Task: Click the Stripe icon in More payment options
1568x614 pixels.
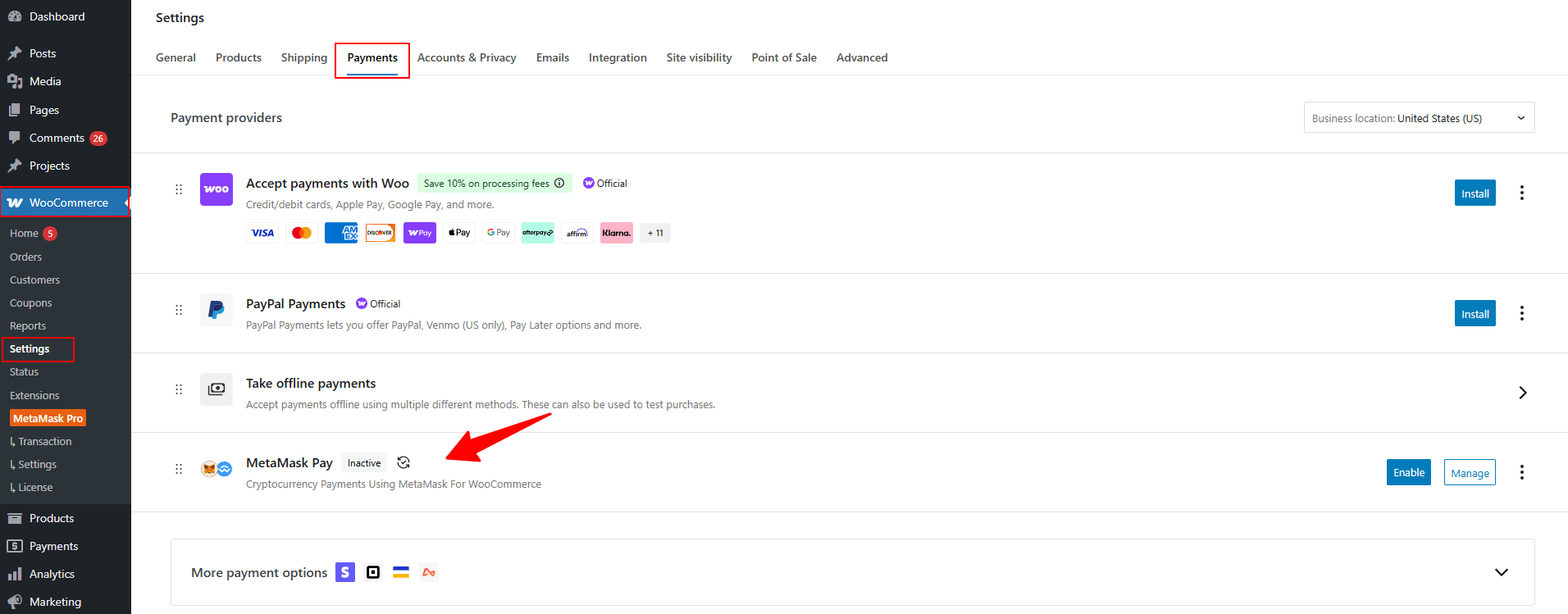Action: coord(345,572)
